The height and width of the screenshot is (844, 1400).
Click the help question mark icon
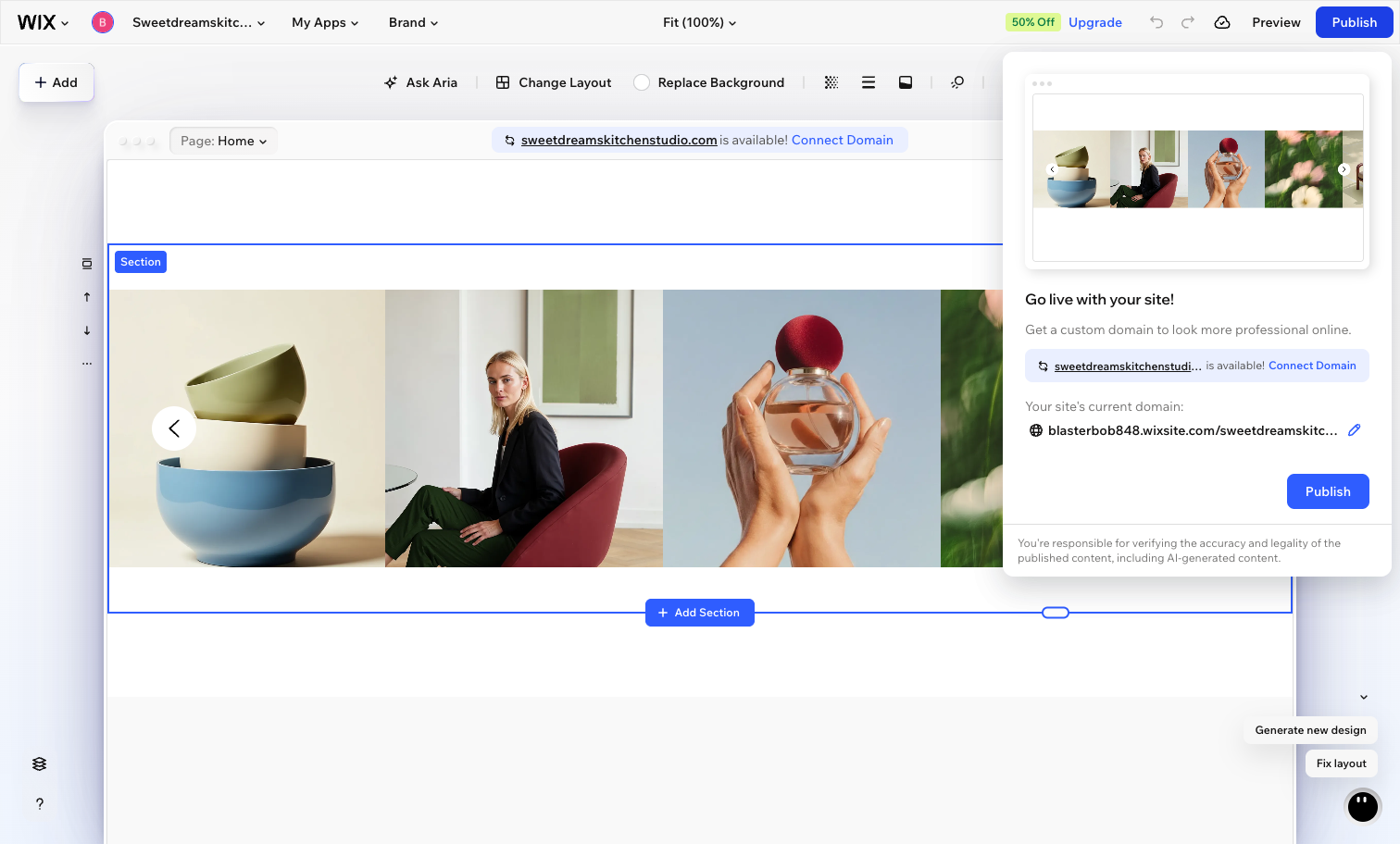39,804
